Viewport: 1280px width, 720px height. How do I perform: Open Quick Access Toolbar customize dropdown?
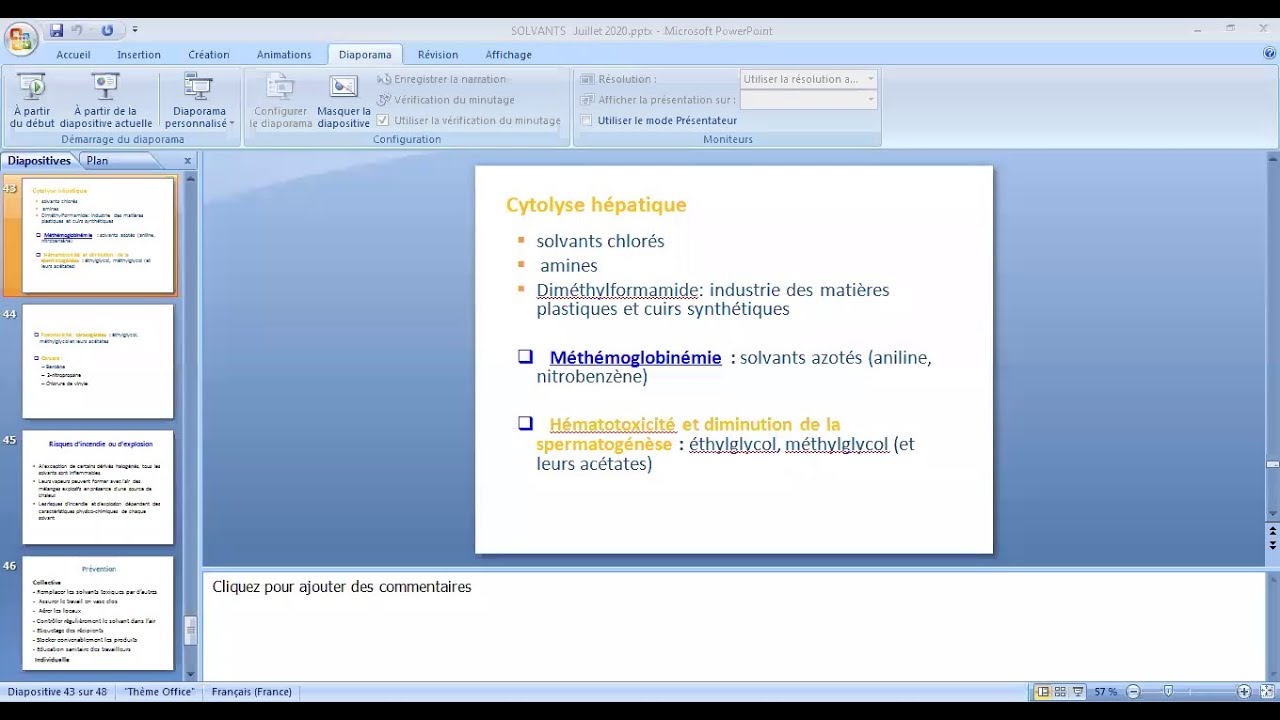pos(135,30)
